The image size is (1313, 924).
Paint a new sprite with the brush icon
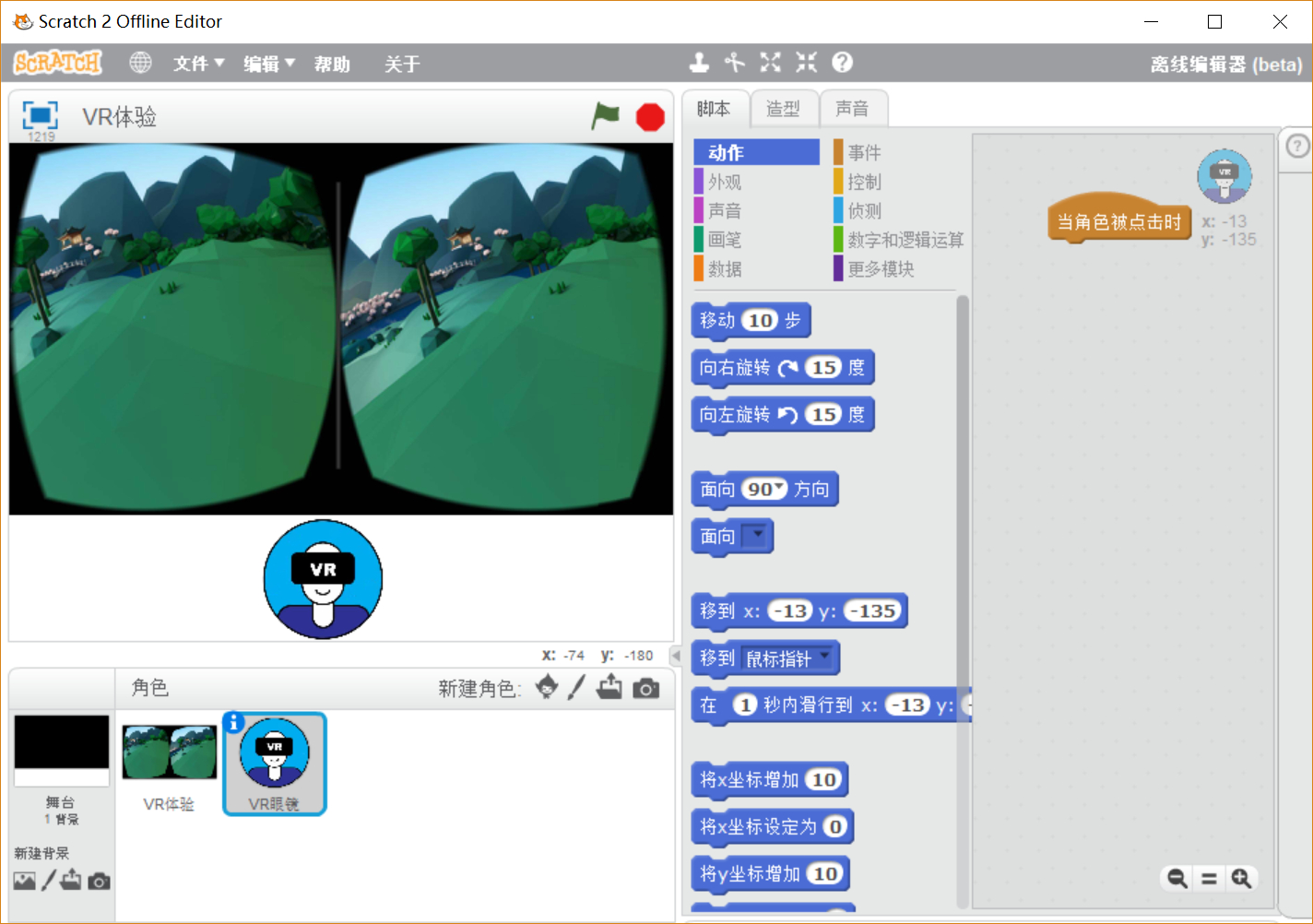point(576,687)
